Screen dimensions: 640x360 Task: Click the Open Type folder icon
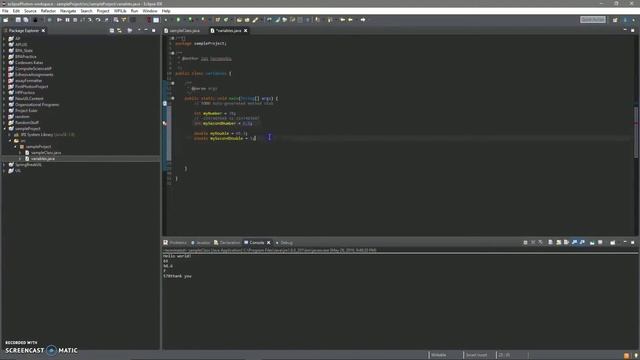coord(239,20)
